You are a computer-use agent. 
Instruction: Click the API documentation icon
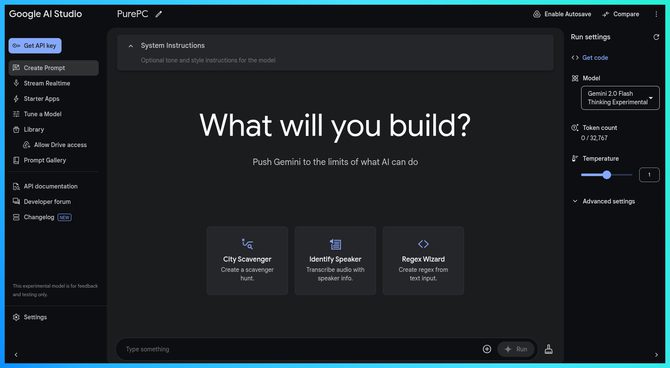(16, 186)
